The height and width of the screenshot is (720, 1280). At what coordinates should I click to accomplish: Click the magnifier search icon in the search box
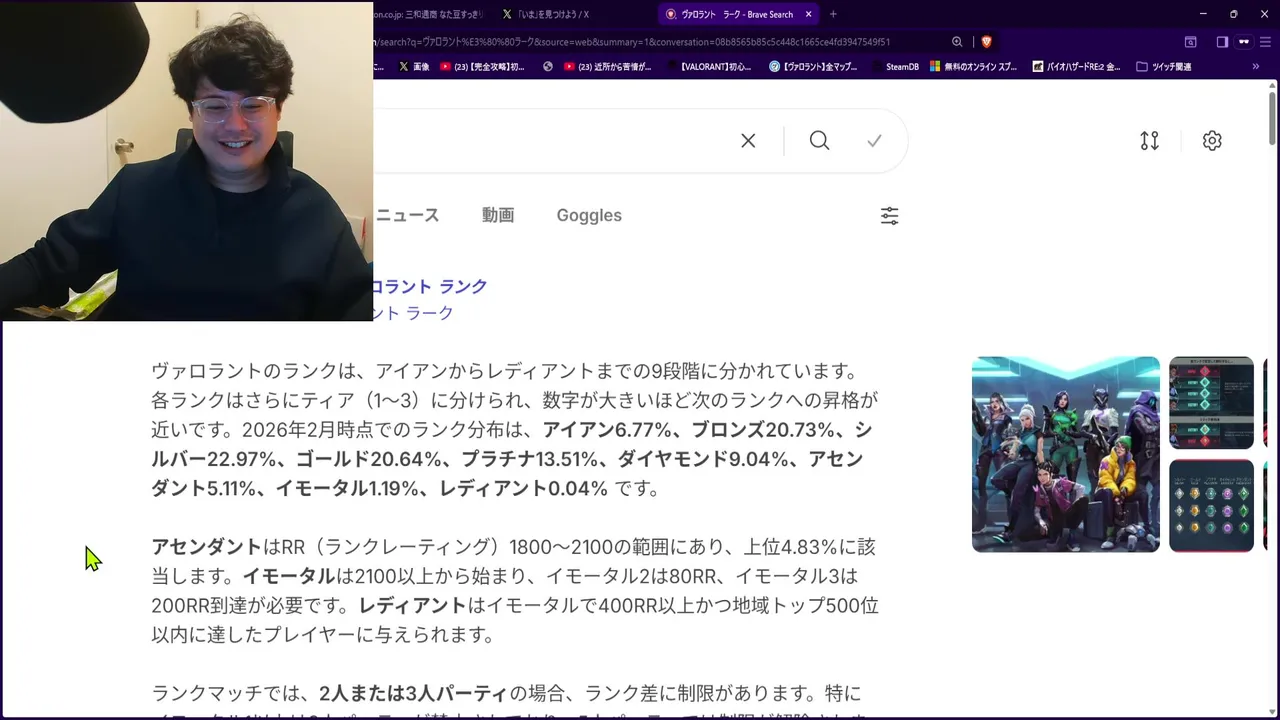819,141
